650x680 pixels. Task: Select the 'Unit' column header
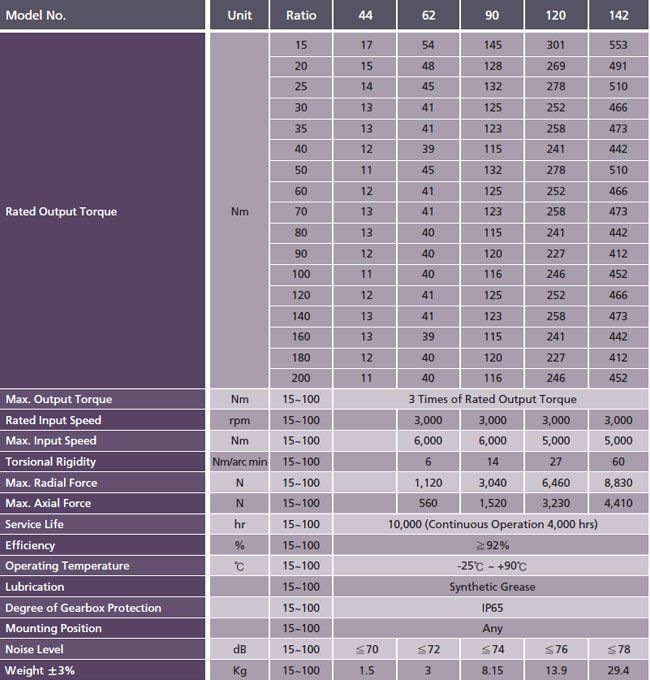click(239, 15)
